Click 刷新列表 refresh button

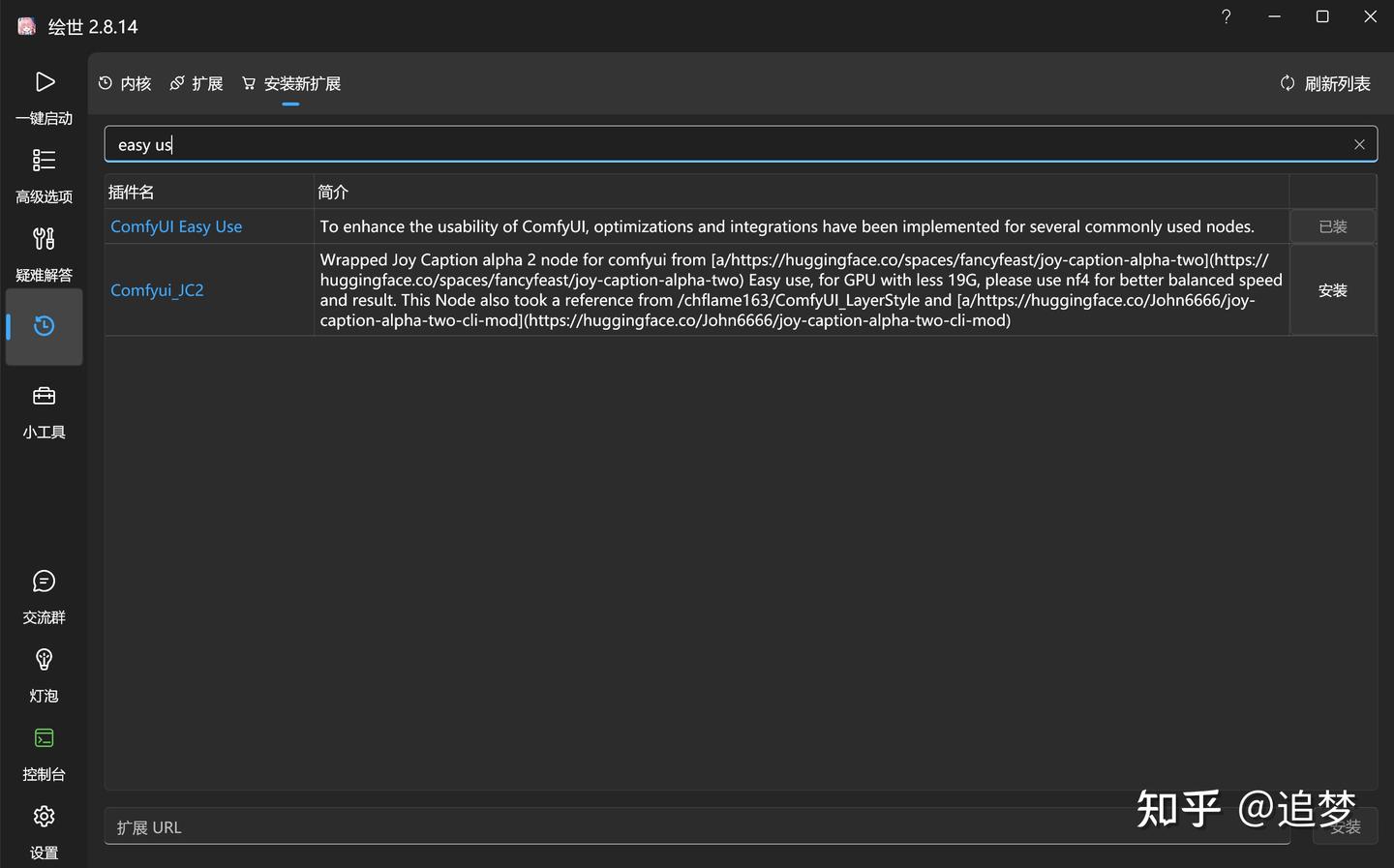[1325, 84]
